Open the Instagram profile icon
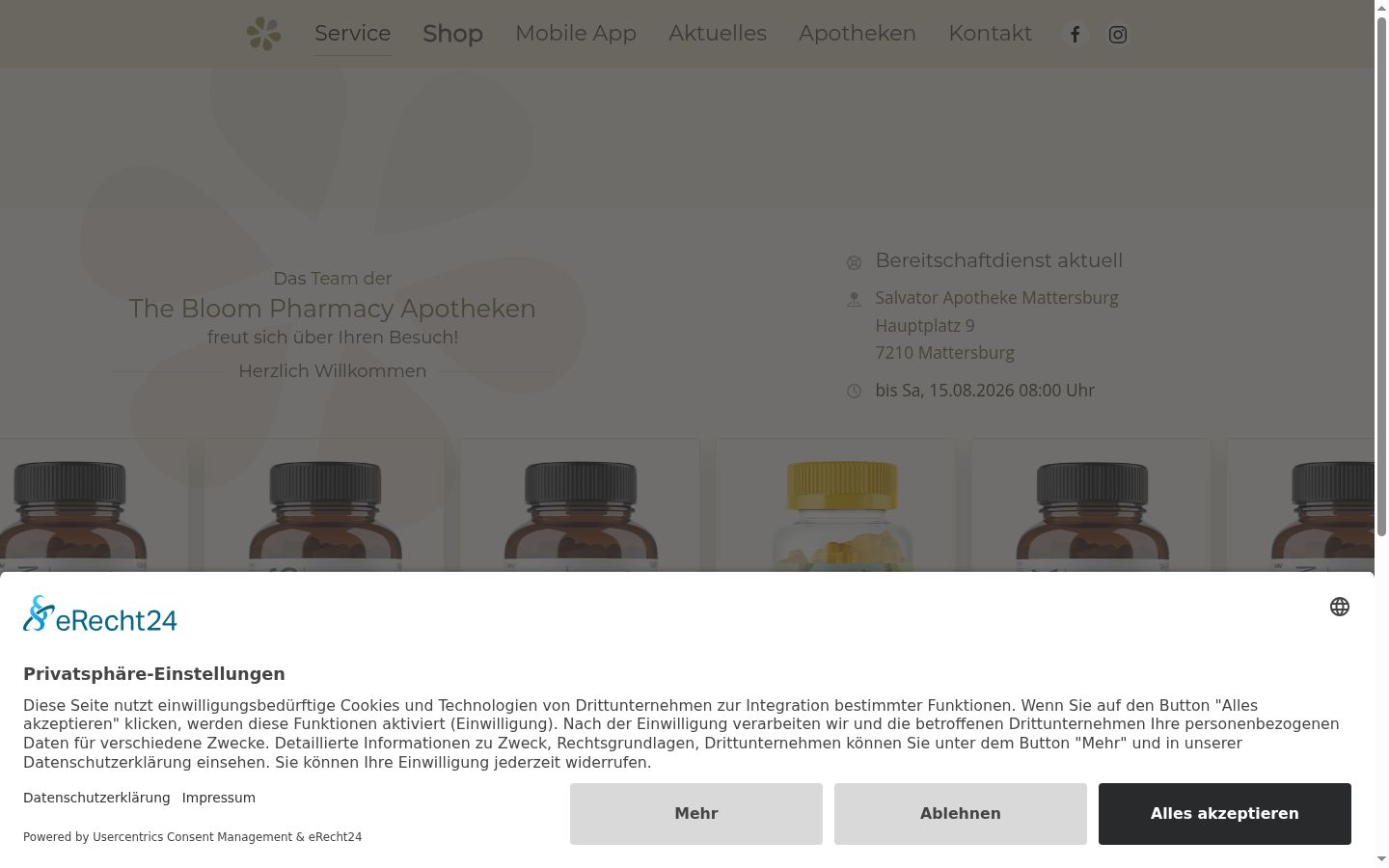Image resolution: width=1389 pixels, height=868 pixels. [x=1118, y=35]
